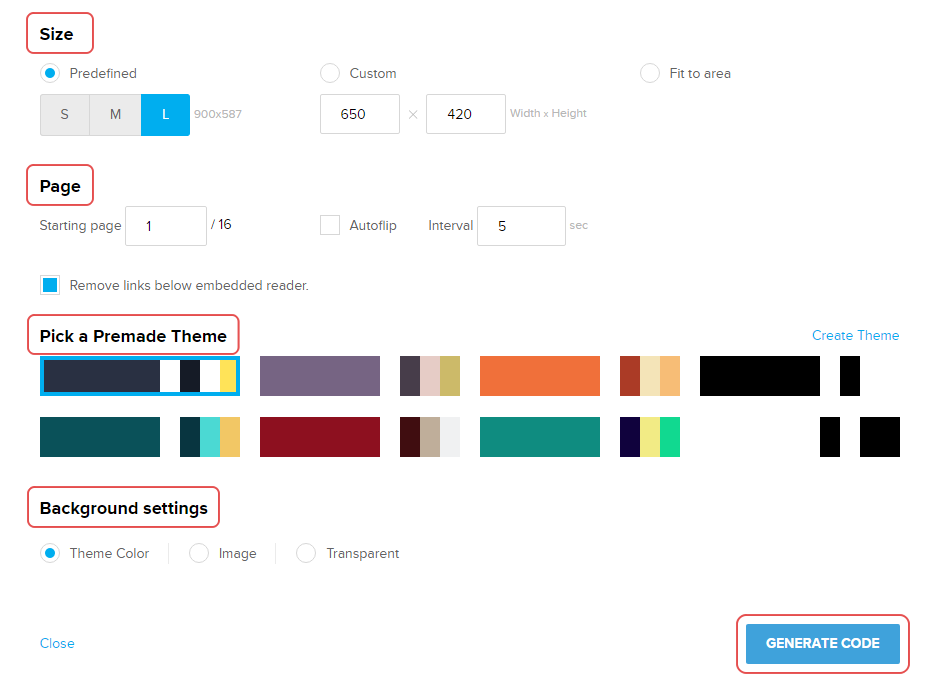Choose the Fit to area option

coord(650,73)
